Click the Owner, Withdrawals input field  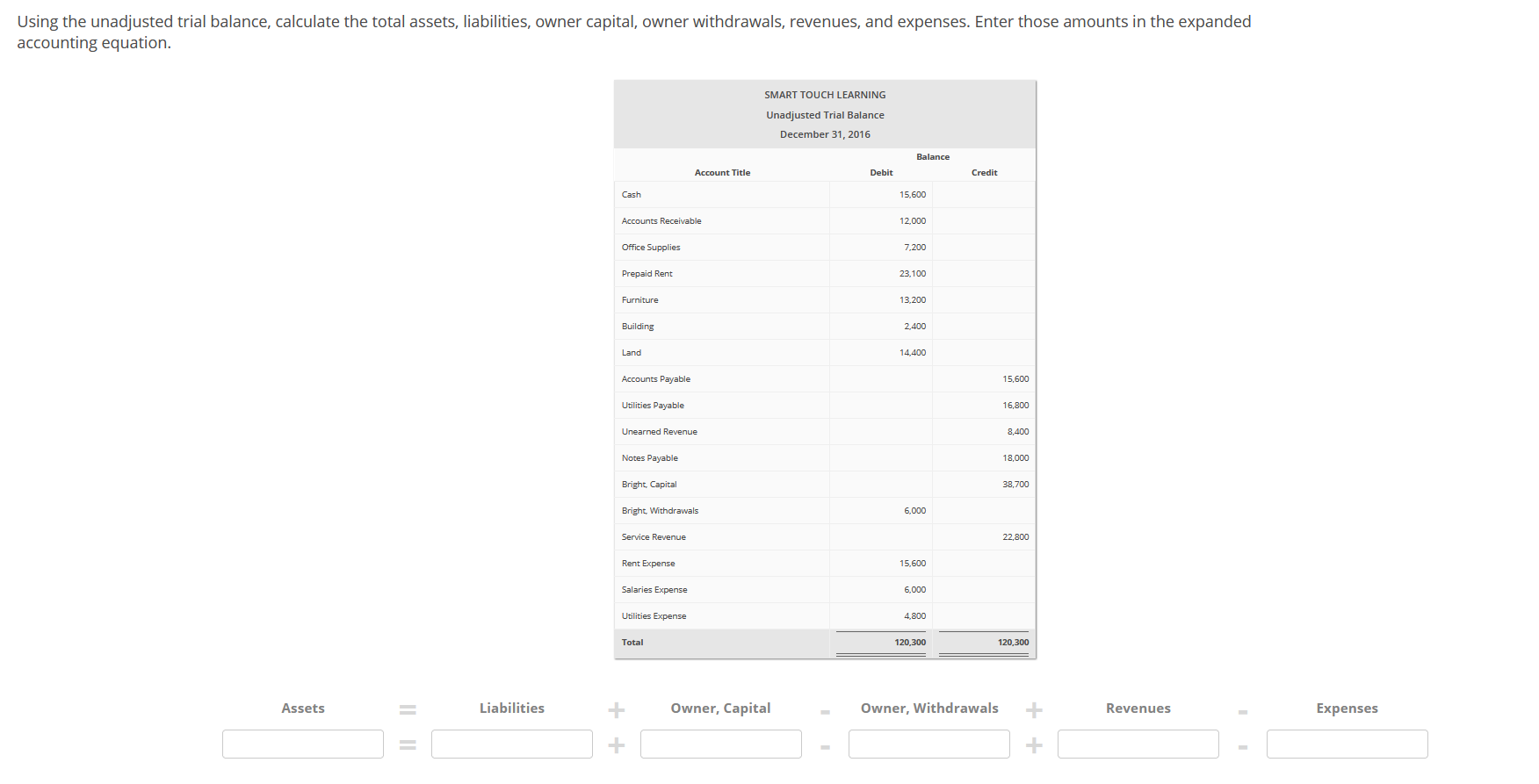click(929, 744)
